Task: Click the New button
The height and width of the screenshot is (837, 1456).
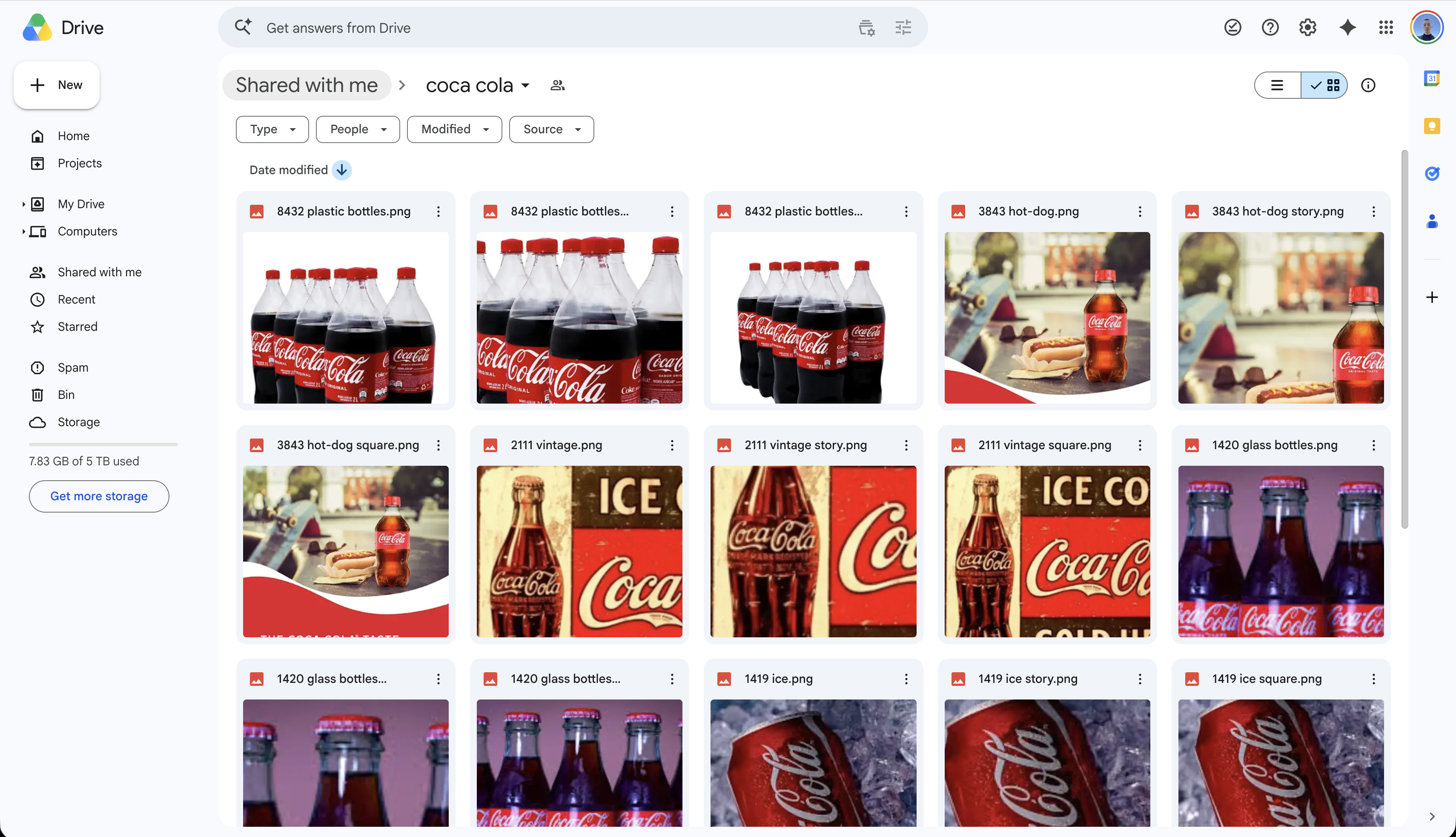Action: point(56,85)
